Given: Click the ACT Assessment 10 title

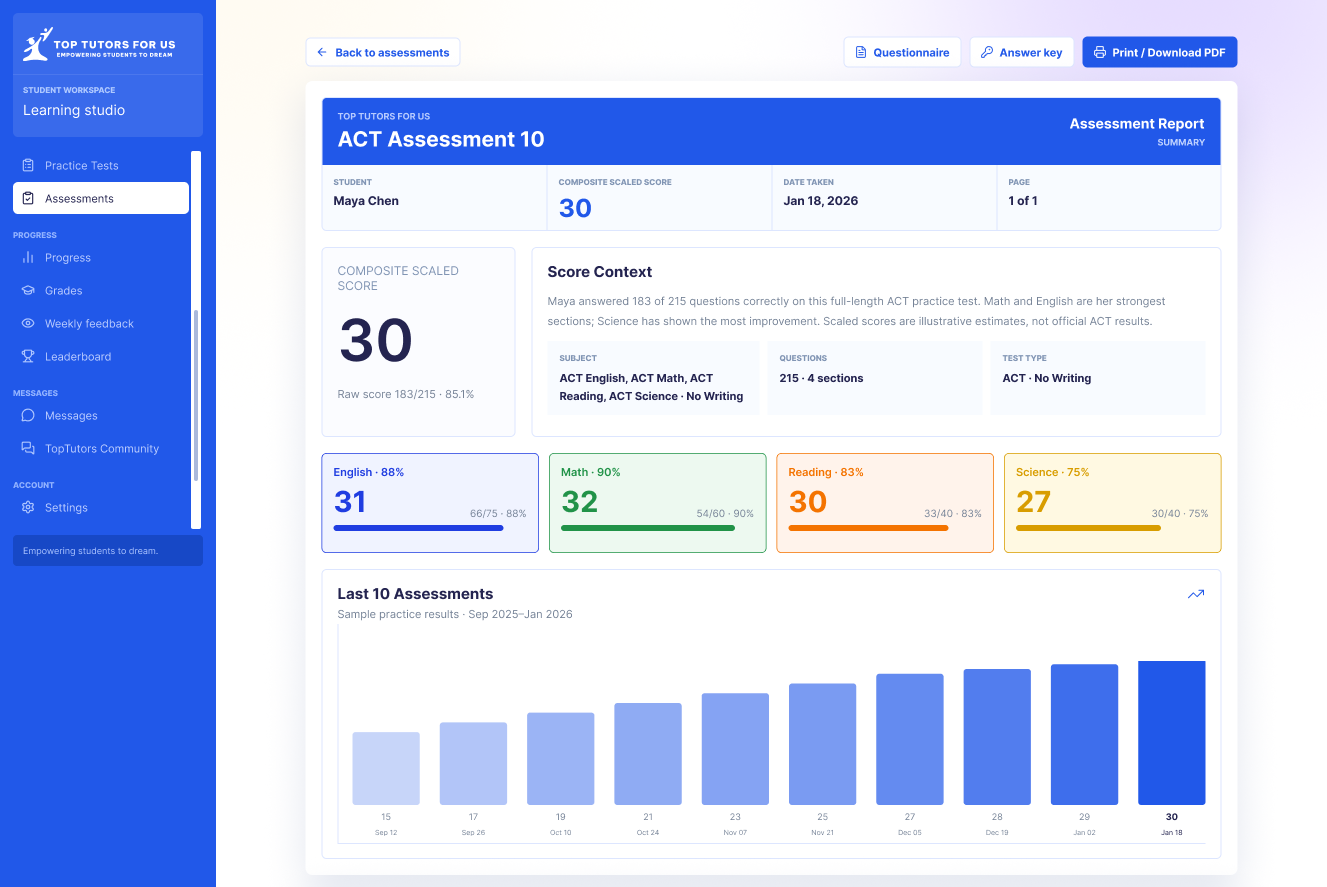Looking at the screenshot, I should [441, 139].
